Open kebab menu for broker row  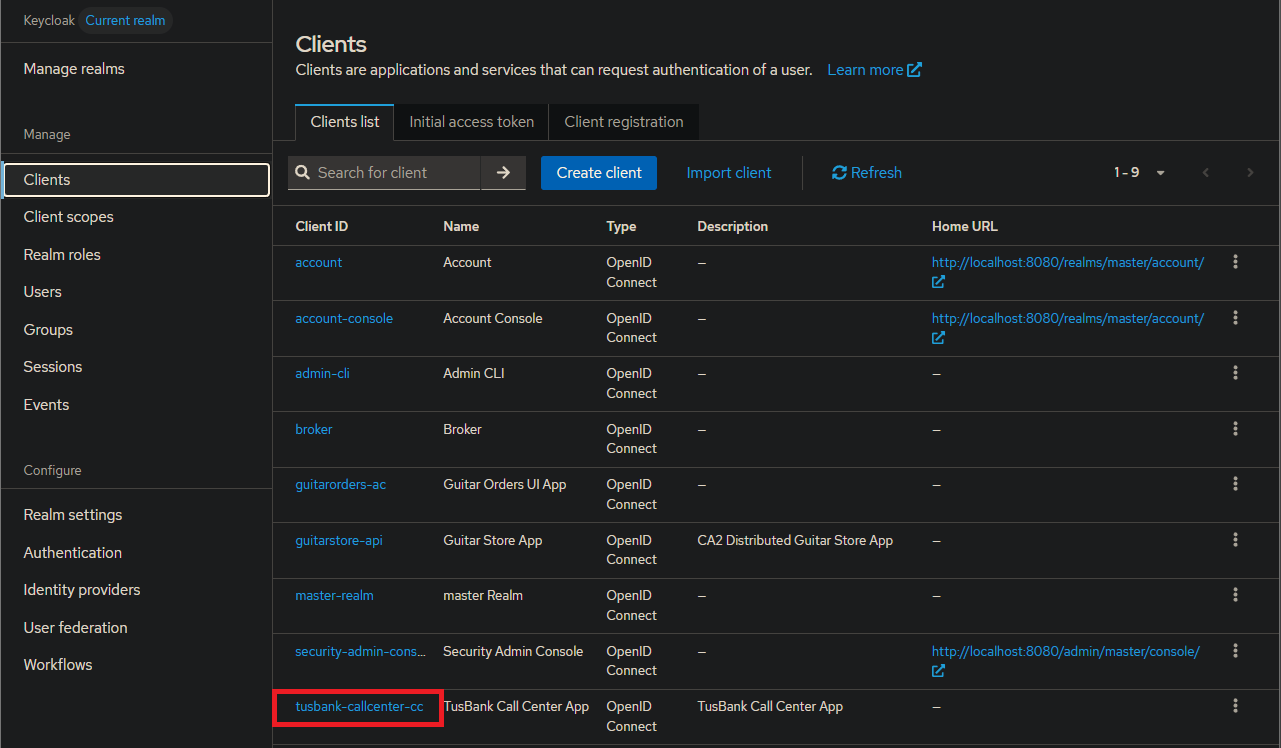coord(1236,429)
